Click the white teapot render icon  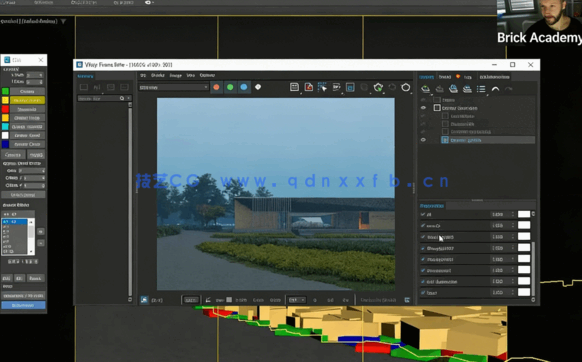pos(406,87)
